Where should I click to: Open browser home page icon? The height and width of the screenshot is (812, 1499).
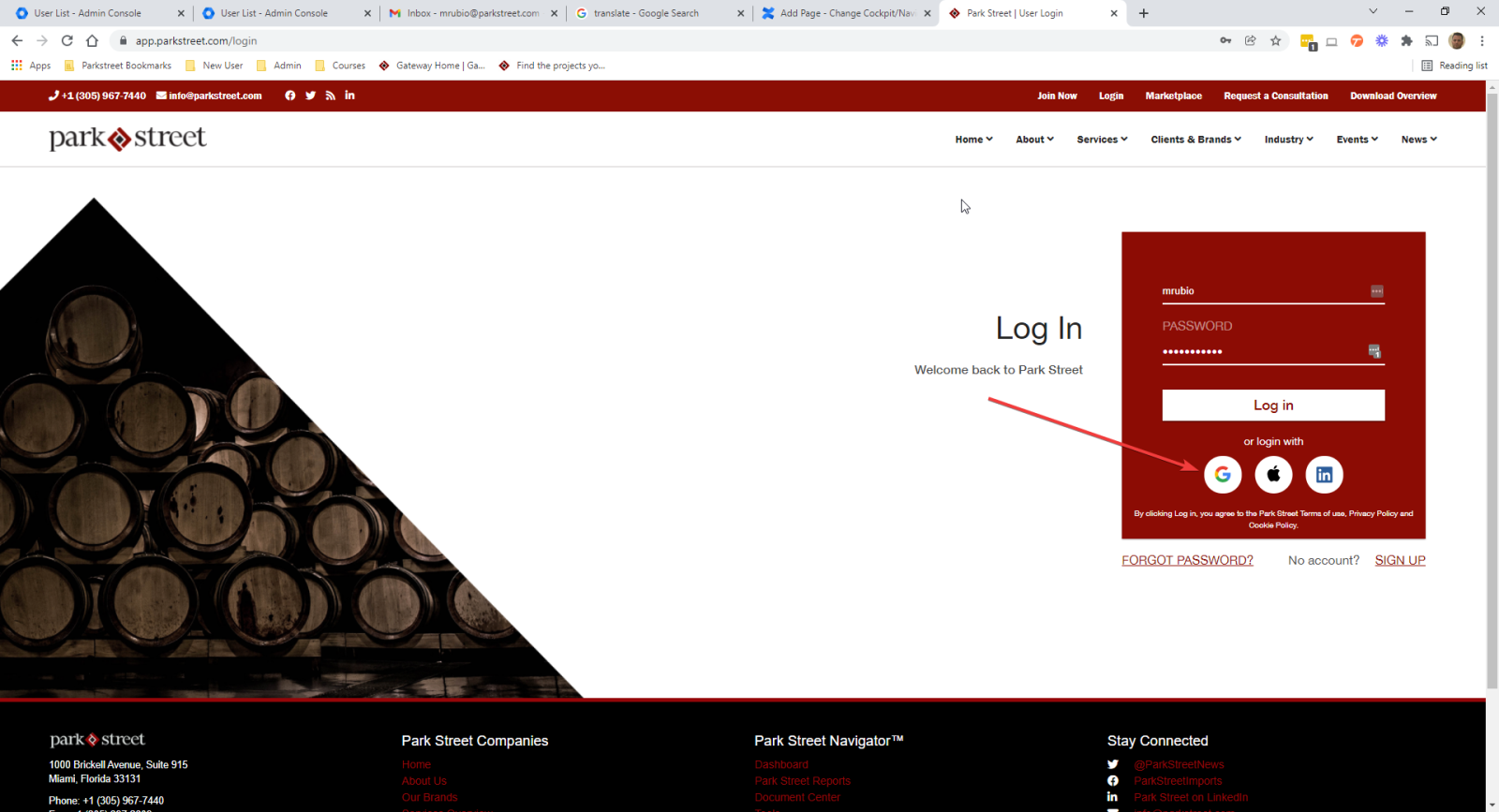pyautogui.click(x=92, y=40)
